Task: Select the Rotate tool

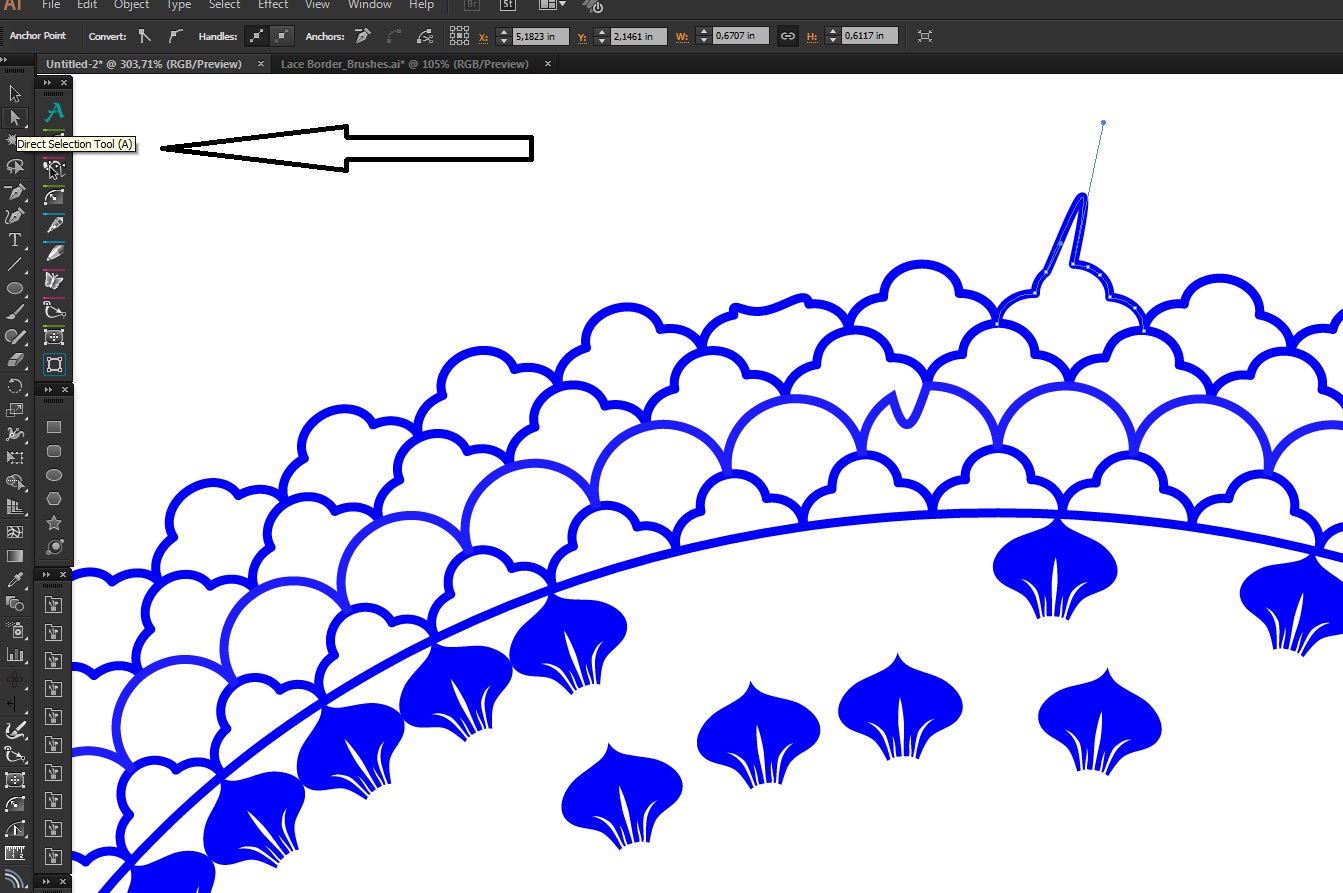Action: (x=15, y=386)
